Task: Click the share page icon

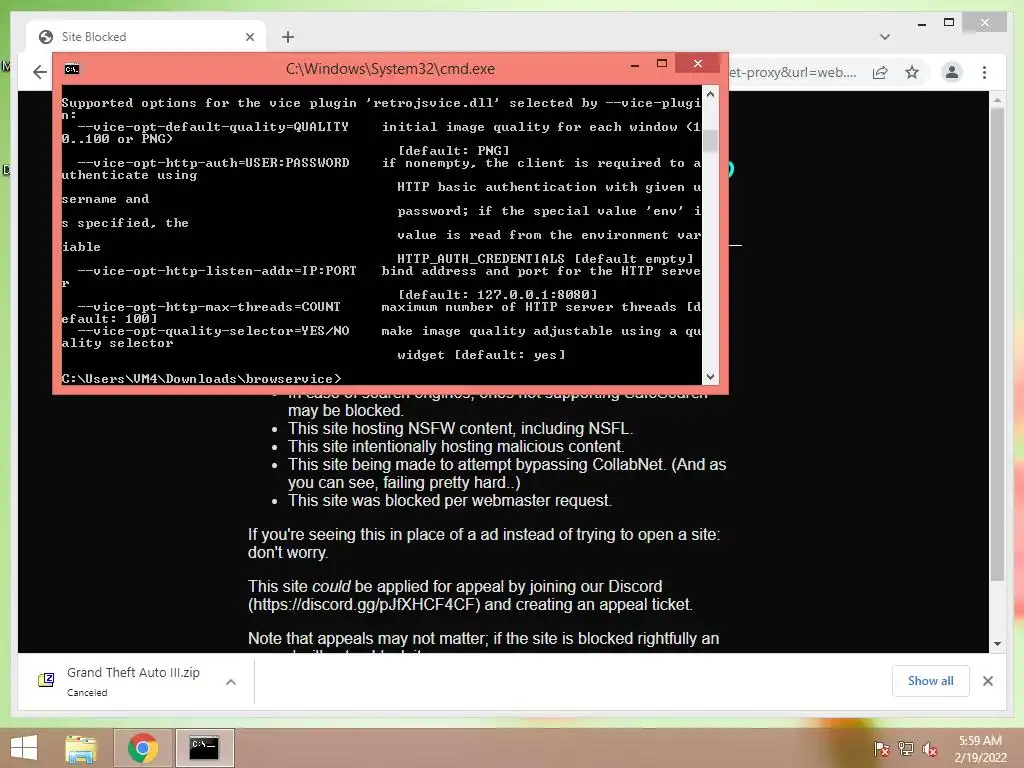Action: (880, 72)
